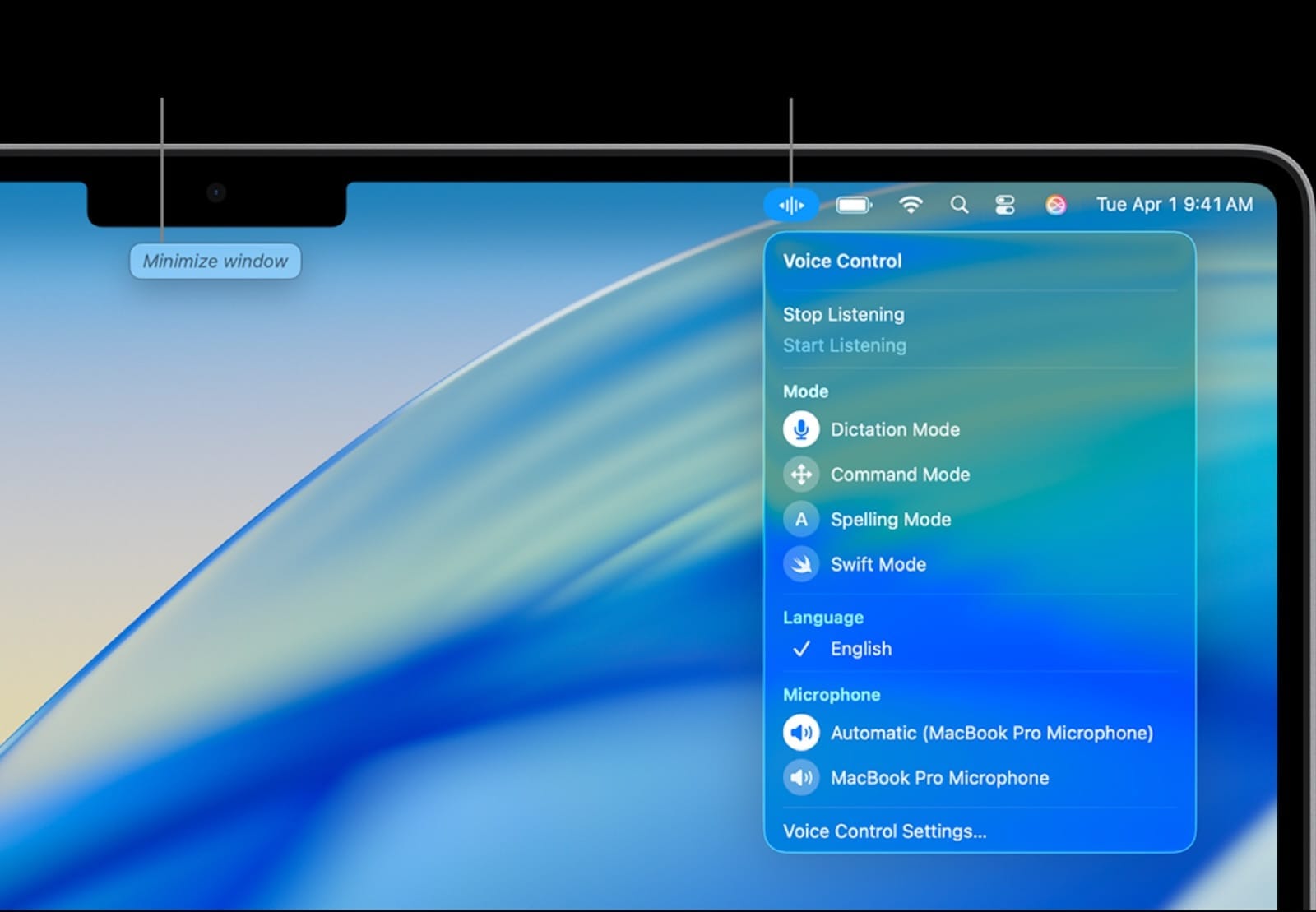The height and width of the screenshot is (912, 1316).
Task: Select MacBook Pro Microphone as input source
Action: click(x=941, y=778)
